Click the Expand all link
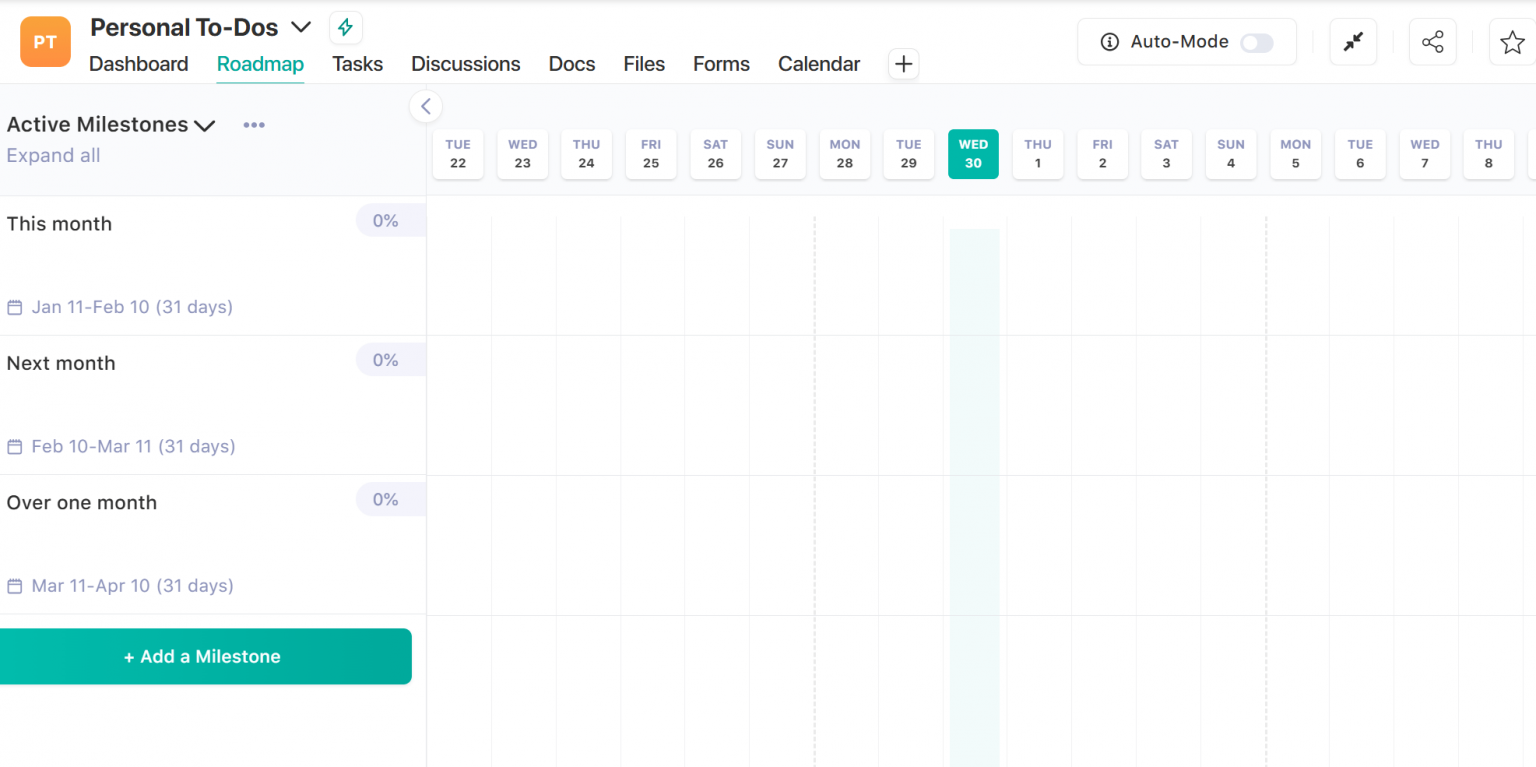The width and height of the screenshot is (1536, 767). point(53,155)
